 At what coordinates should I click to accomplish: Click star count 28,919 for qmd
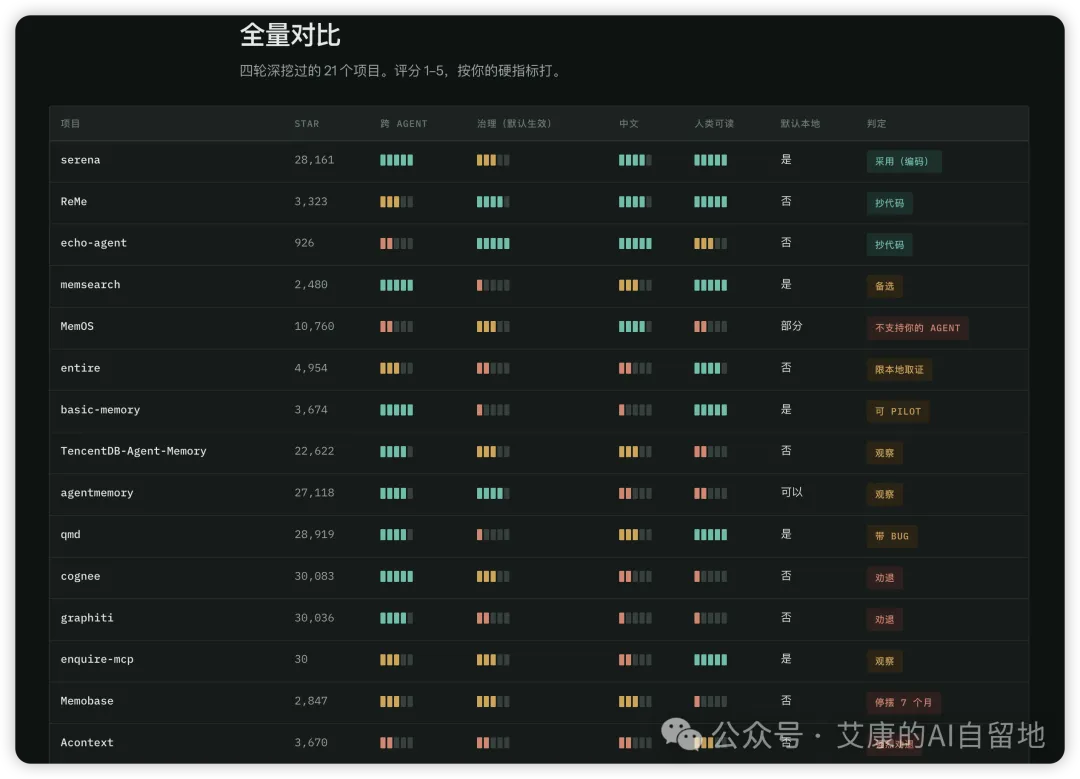click(x=314, y=534)
